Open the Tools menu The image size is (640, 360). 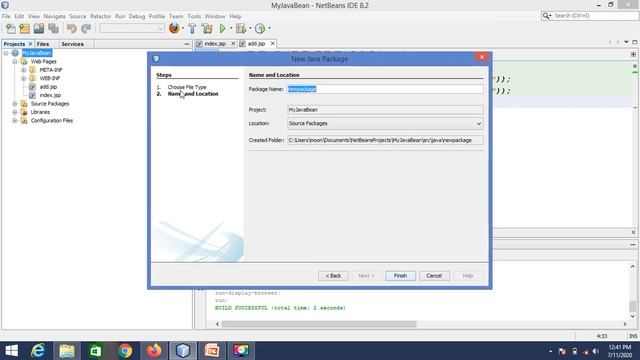(x=194, y=16)
